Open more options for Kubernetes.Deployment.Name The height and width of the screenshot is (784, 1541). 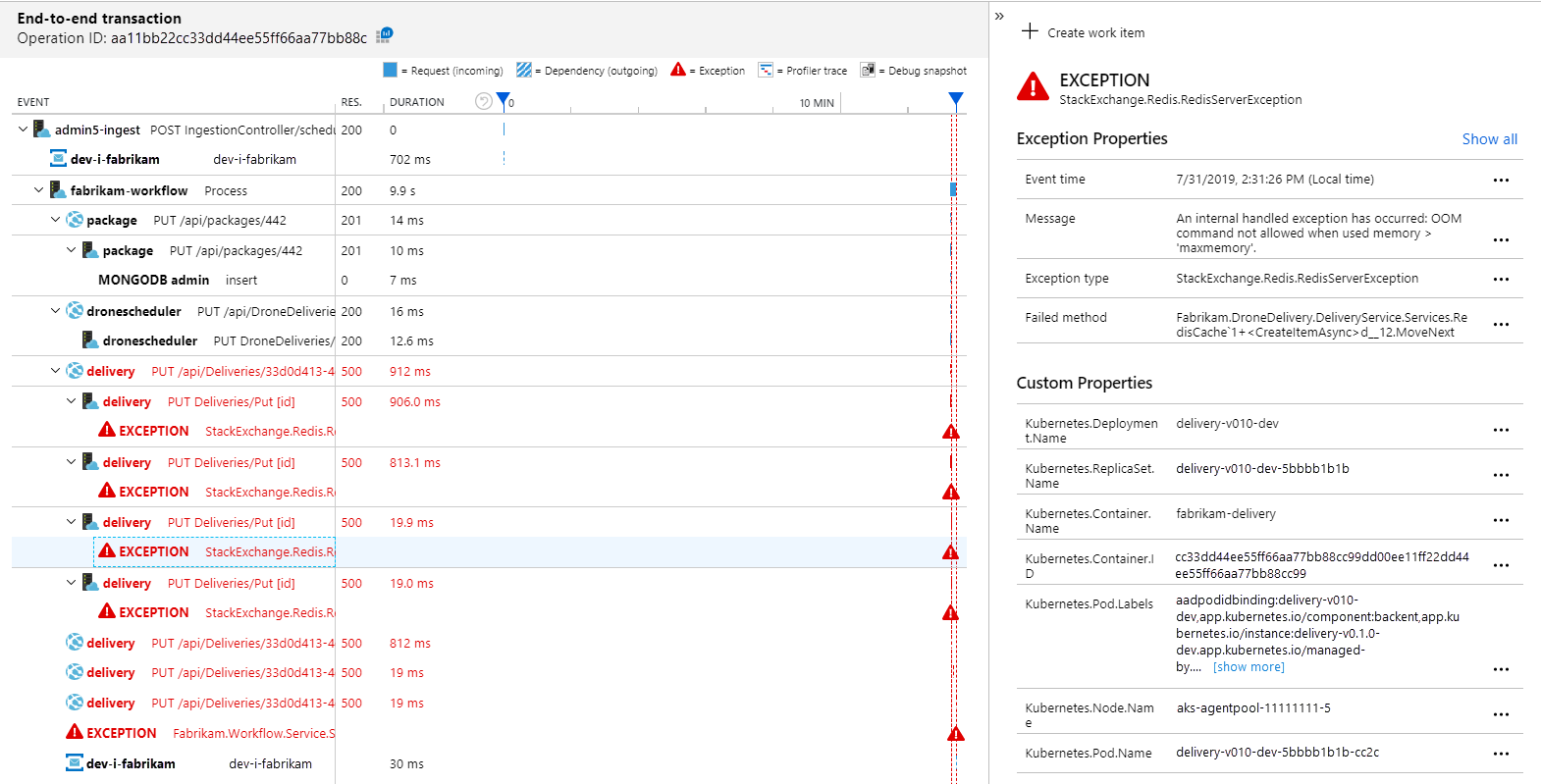[x=1501, y=431]
